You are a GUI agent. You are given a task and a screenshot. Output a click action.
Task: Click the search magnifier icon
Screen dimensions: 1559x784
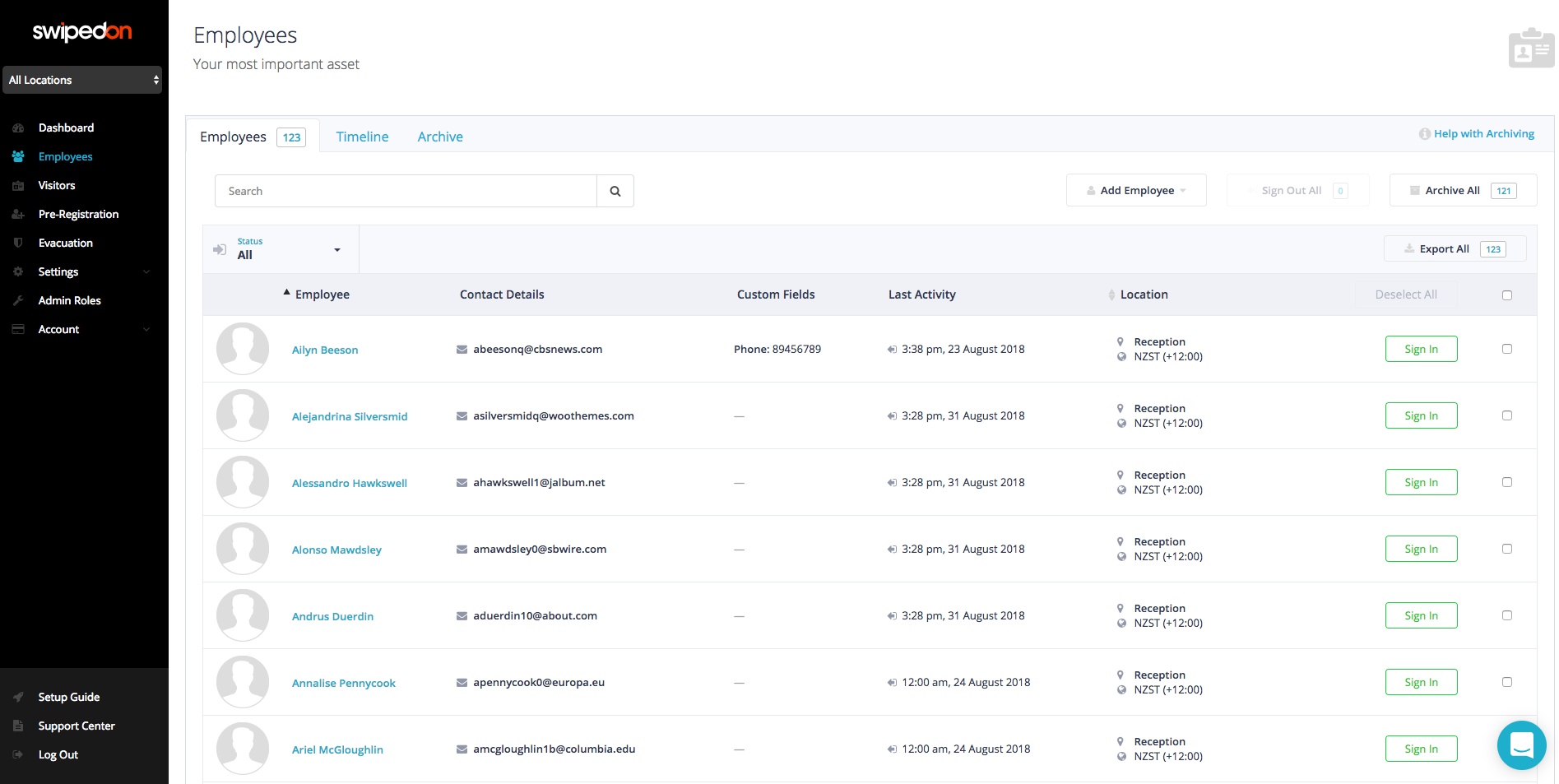pyautogui.click(x=615, y=190)
